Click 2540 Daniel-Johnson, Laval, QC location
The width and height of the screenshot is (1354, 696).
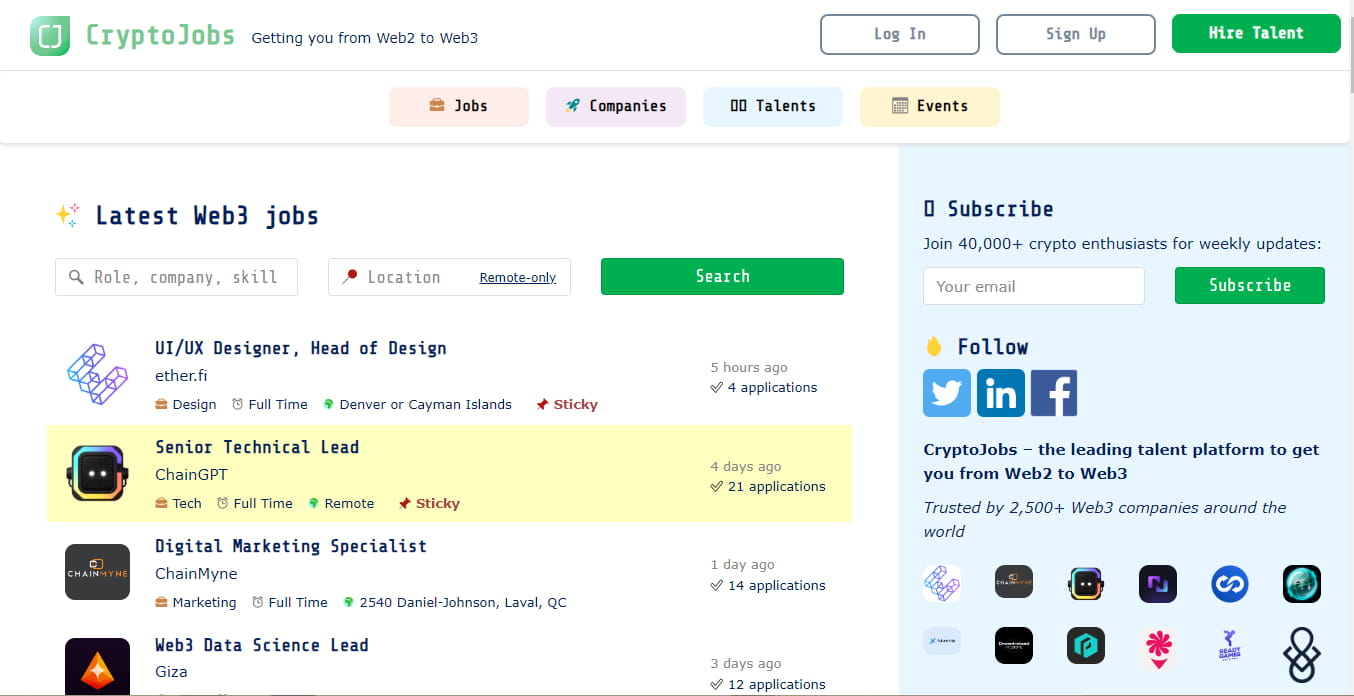455,603
